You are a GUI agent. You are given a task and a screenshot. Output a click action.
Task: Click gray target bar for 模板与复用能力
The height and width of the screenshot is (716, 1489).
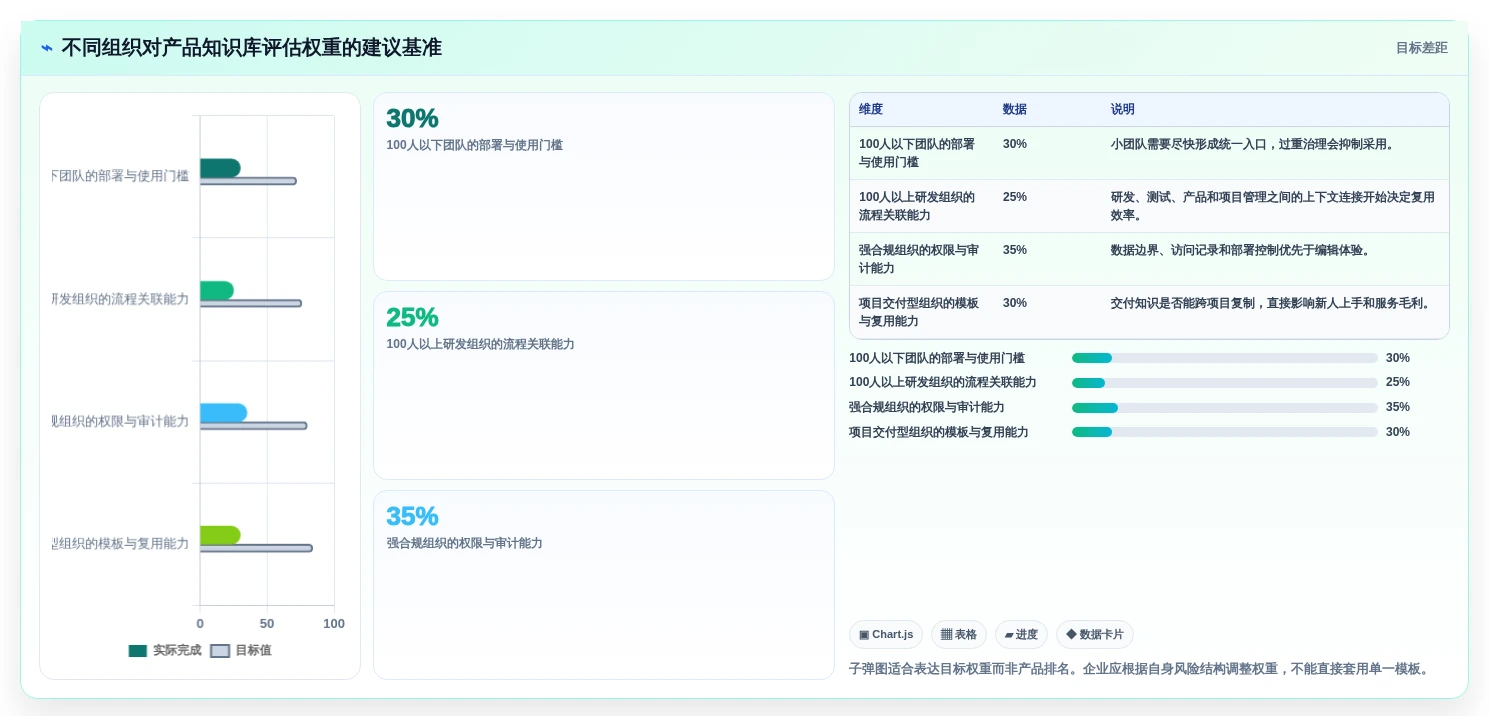coord(256,548)
